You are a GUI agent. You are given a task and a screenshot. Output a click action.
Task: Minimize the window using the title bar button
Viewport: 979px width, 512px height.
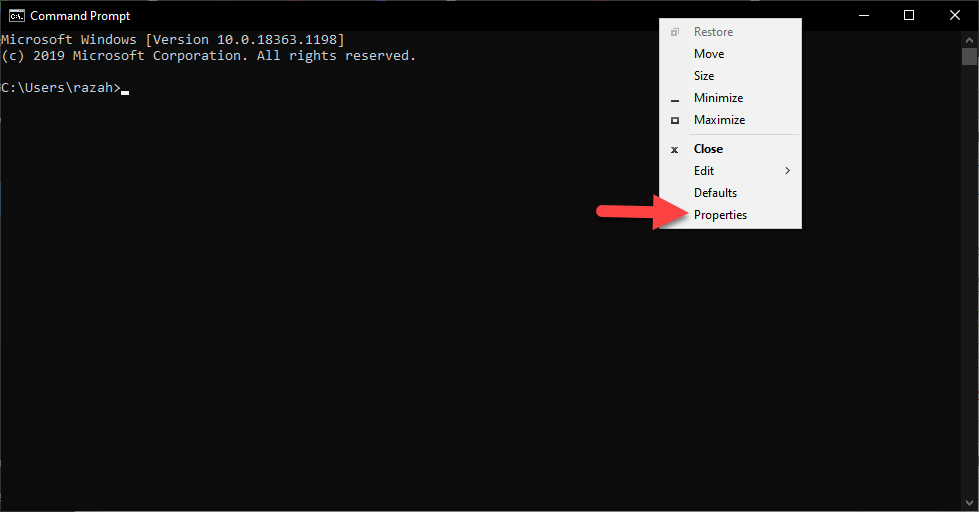click(x=863, y=15)
